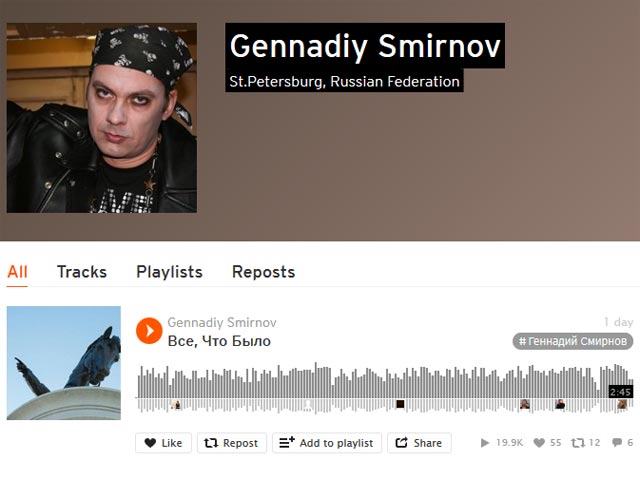Image resolution: width=640 pixels, height=480 pixels.
Task: Click the #Геннадий Смирнов tag
Action: click(573, 341)
